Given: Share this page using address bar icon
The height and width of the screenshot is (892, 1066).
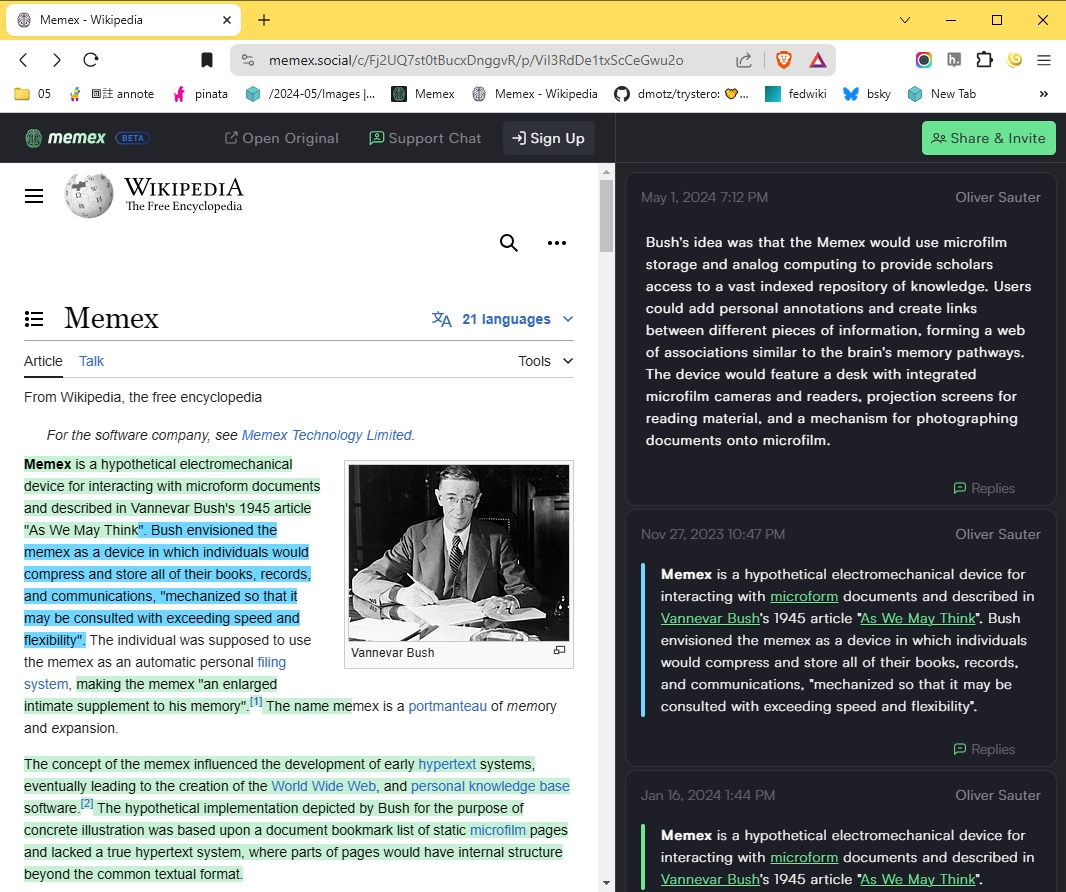Looking at the screenshot, I should point(744,61).
